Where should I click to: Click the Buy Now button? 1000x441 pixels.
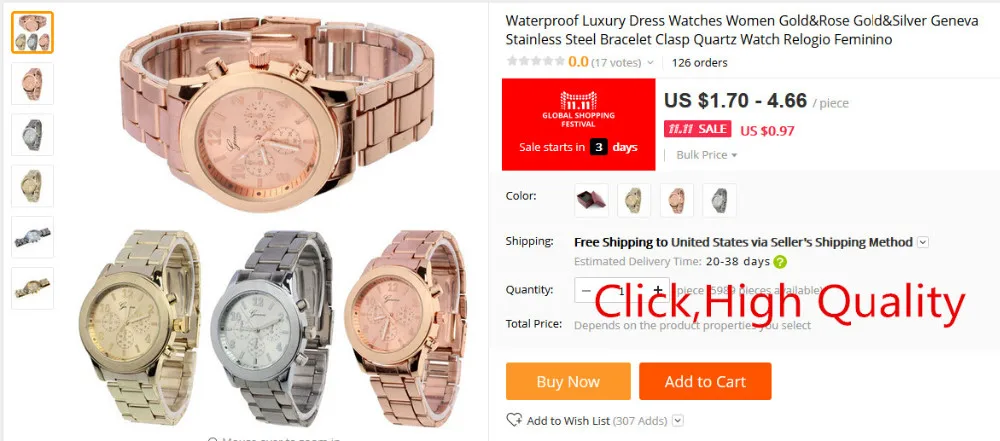pos(568,381)
